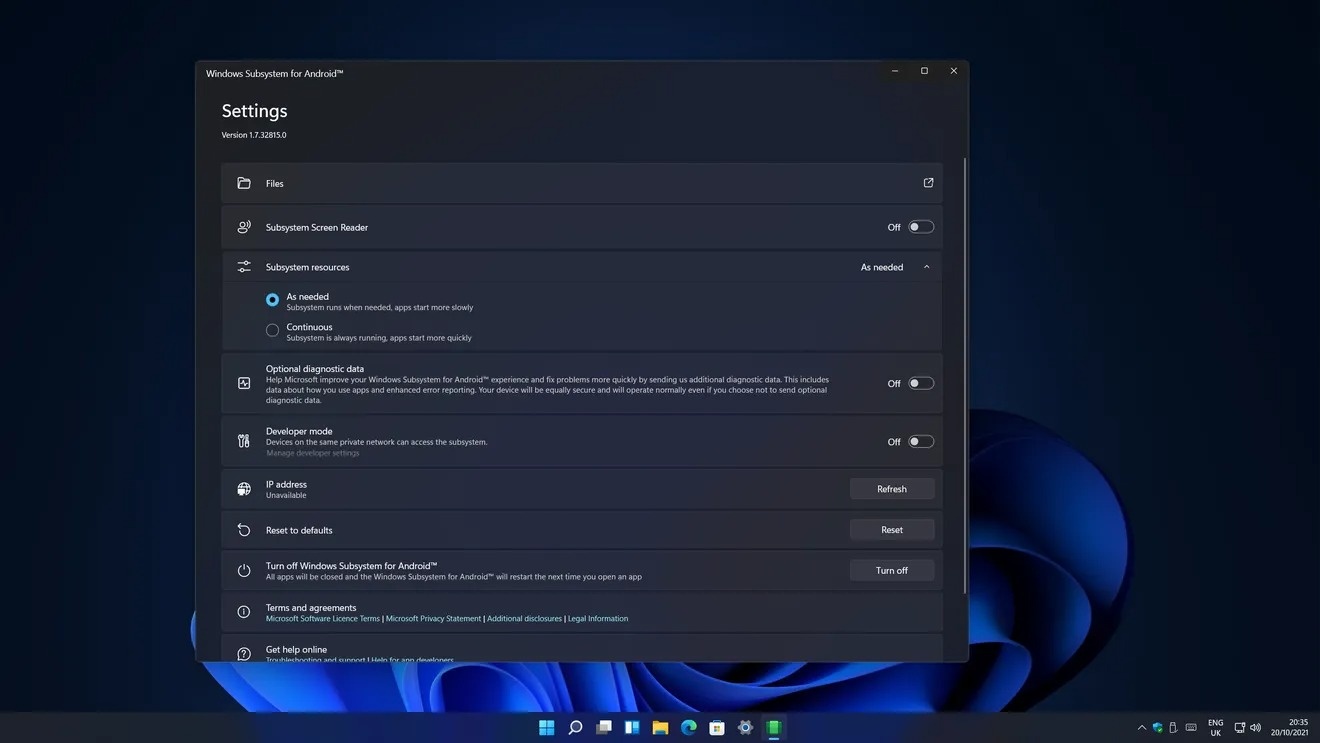
Task: Click the Optional diagnostic data icon
Action: [244, 382]
